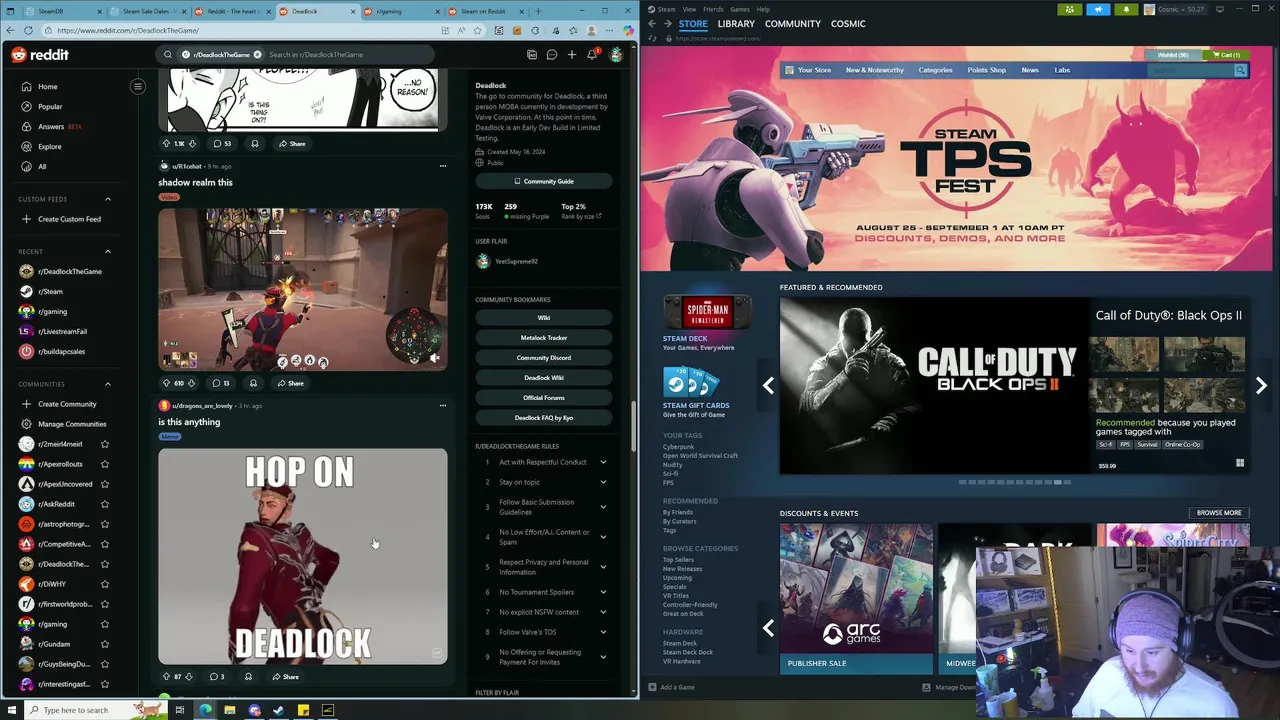The width and height of the screenshot is (1280, 720).
Task: Toggle the favorite star for r/Gundam
Action: [x=105, y=644]
